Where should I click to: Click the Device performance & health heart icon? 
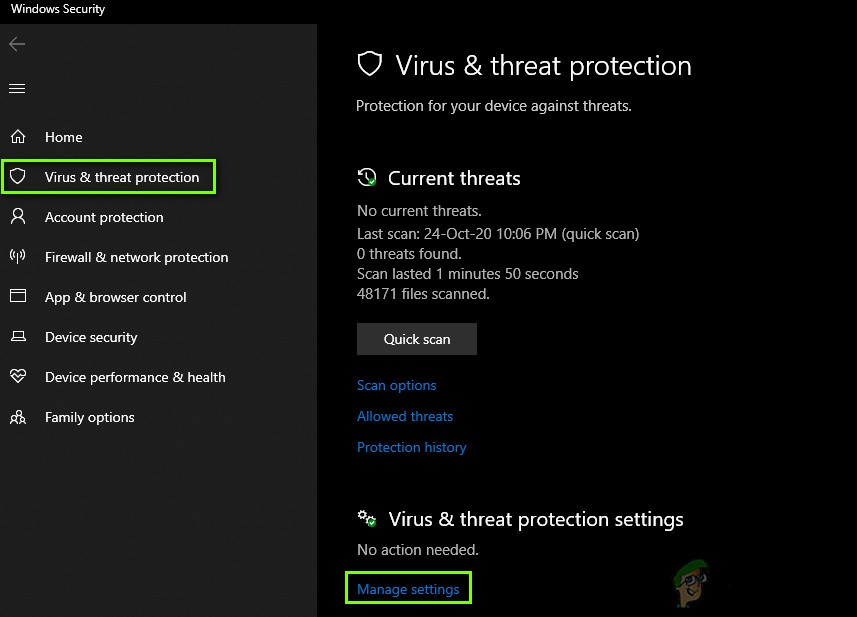[18, 377]
